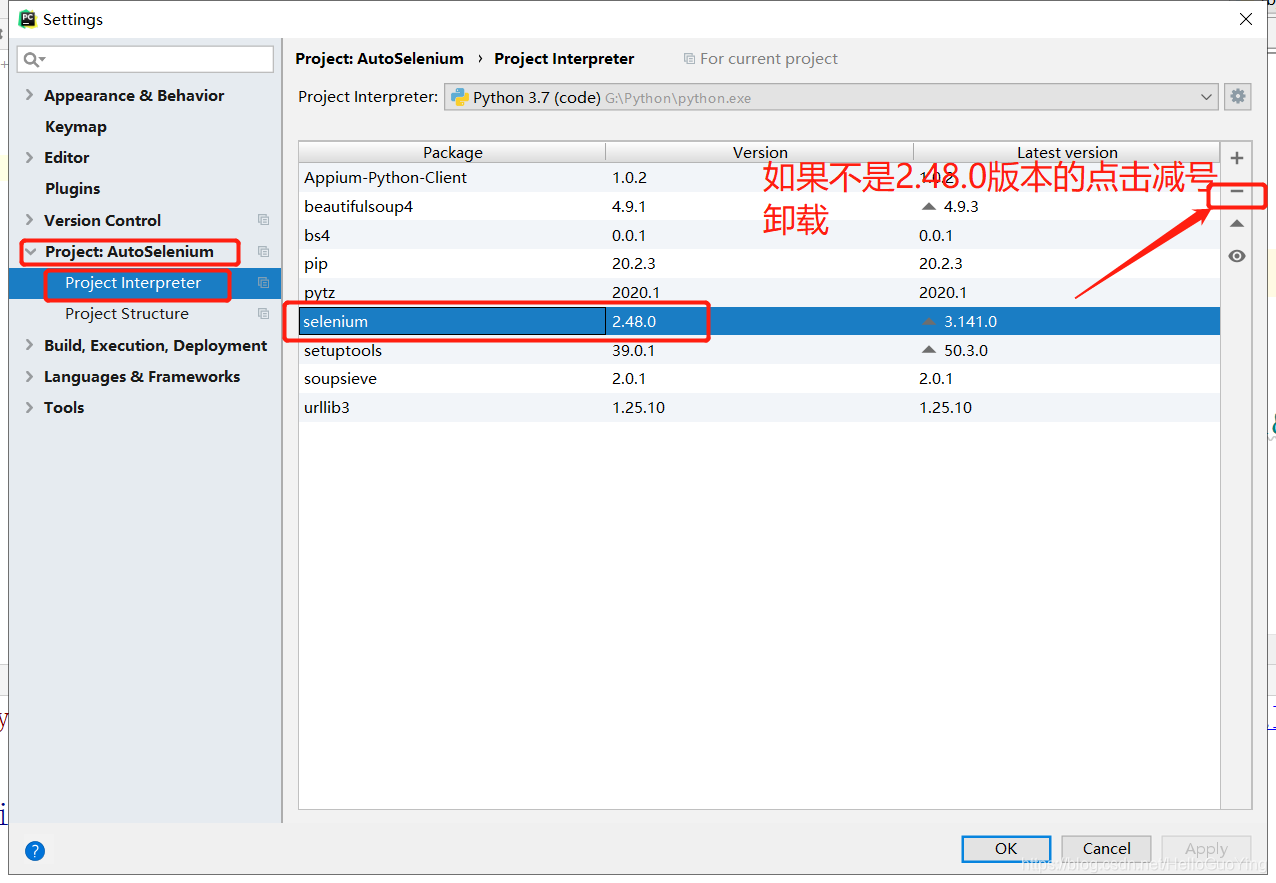Viewport: 1276px width, 883px height.
Task: Sort by the Latest version column header
Action: click(1067, 152)
